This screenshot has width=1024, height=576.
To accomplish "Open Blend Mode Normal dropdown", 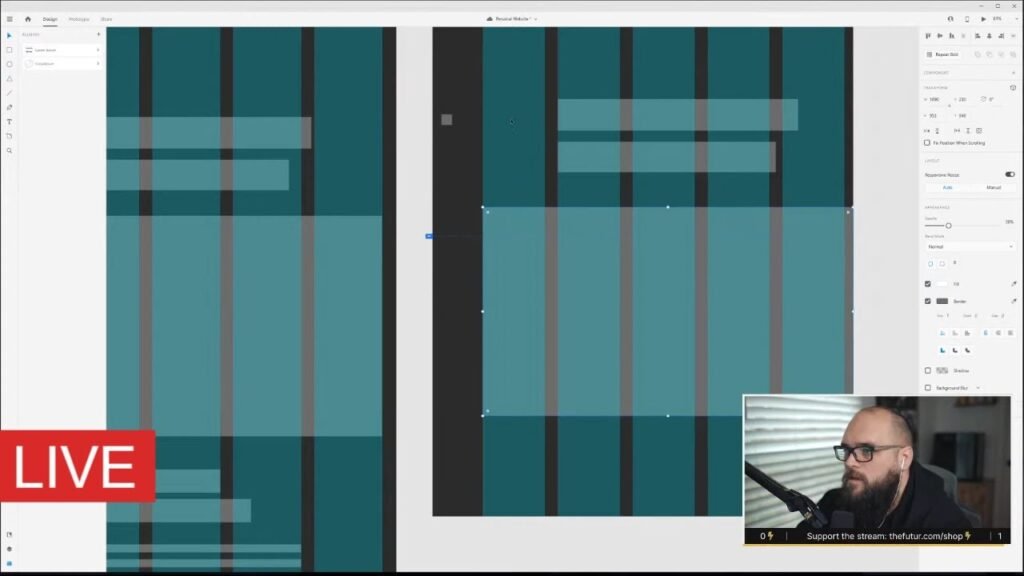I will click(970, 247).
